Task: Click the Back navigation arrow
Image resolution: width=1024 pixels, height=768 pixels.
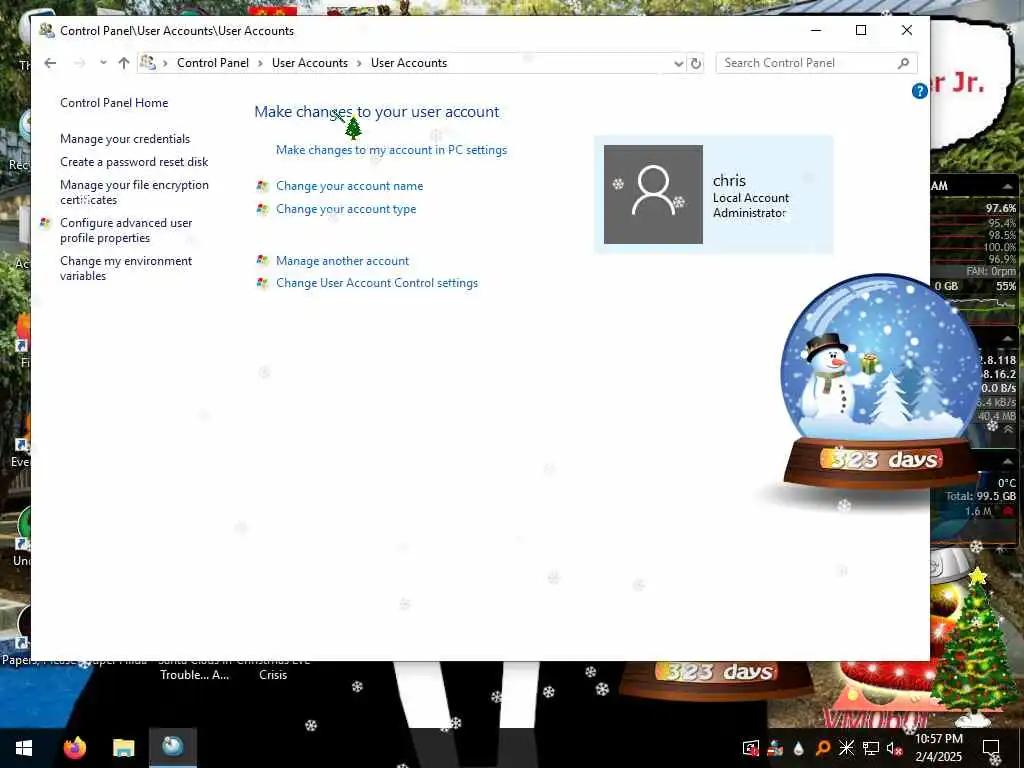Action: (50, 63)
